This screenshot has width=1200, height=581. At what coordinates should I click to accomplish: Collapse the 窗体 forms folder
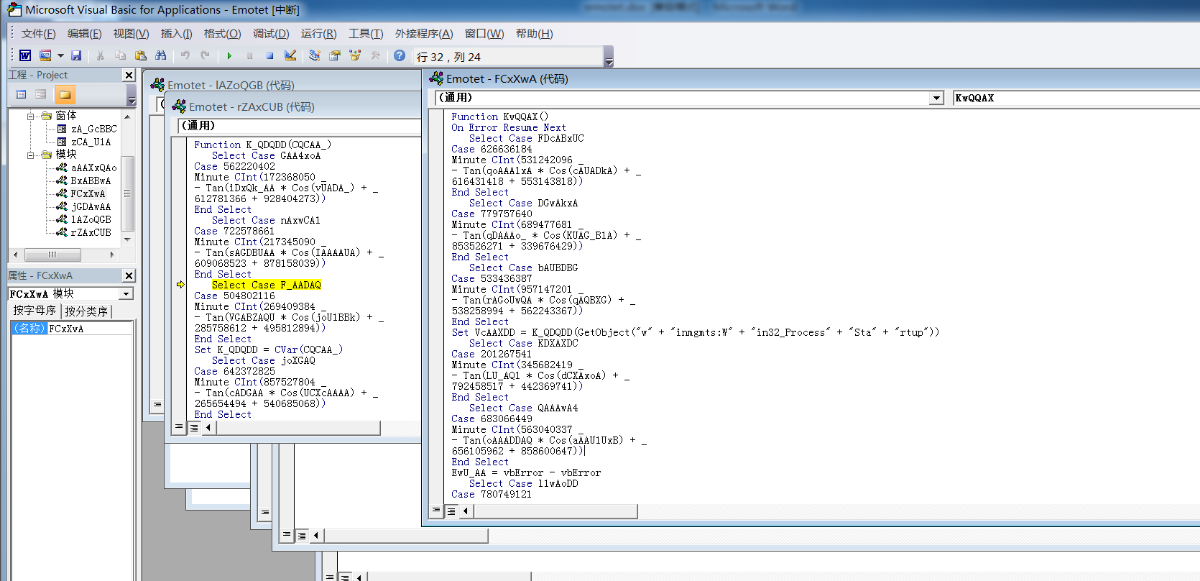pos(31,115)
